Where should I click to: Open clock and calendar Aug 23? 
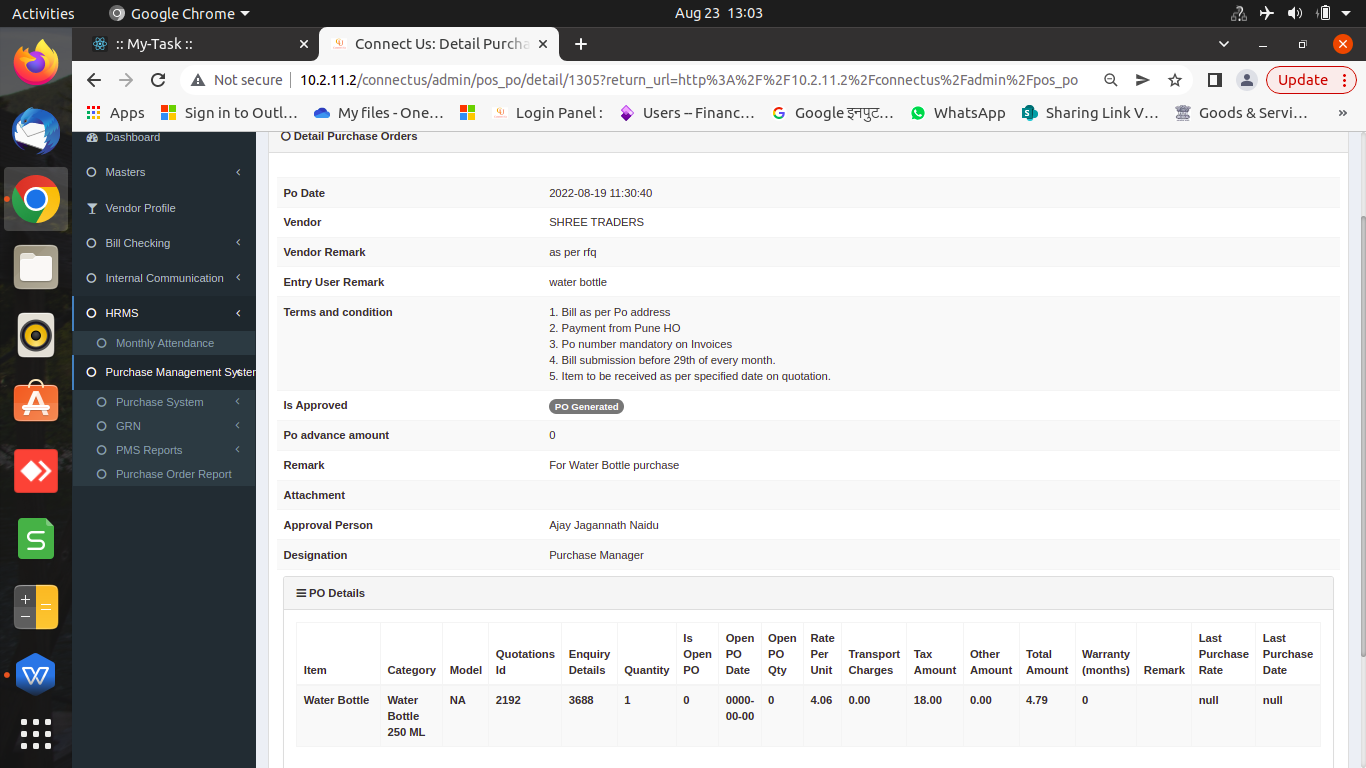[718, 13]
